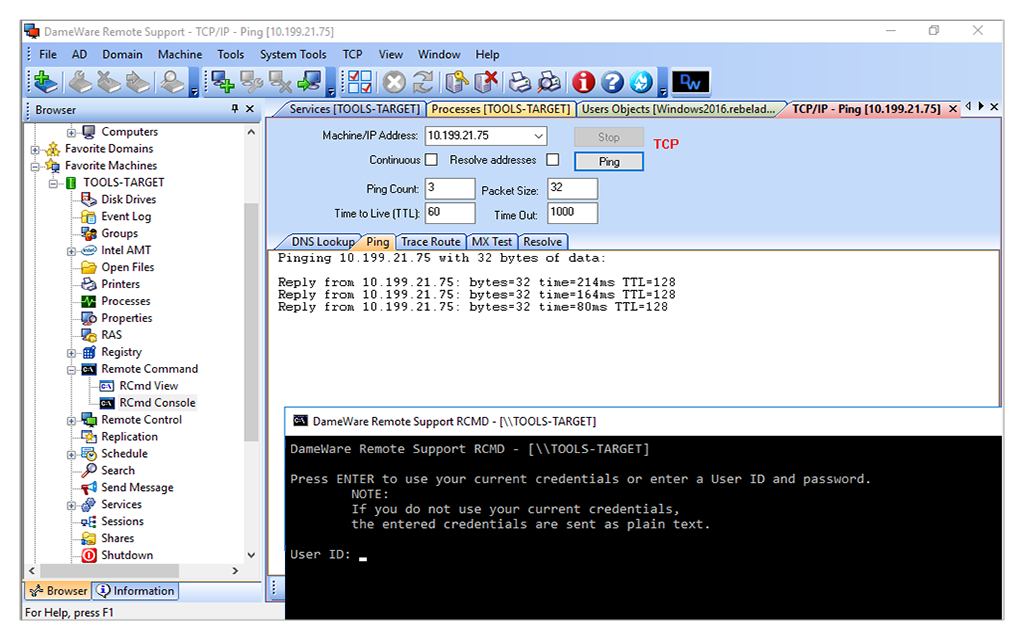Expand the Schedule tree node
The width and height of the screenshot is (1024, 640).
[71, 455]
